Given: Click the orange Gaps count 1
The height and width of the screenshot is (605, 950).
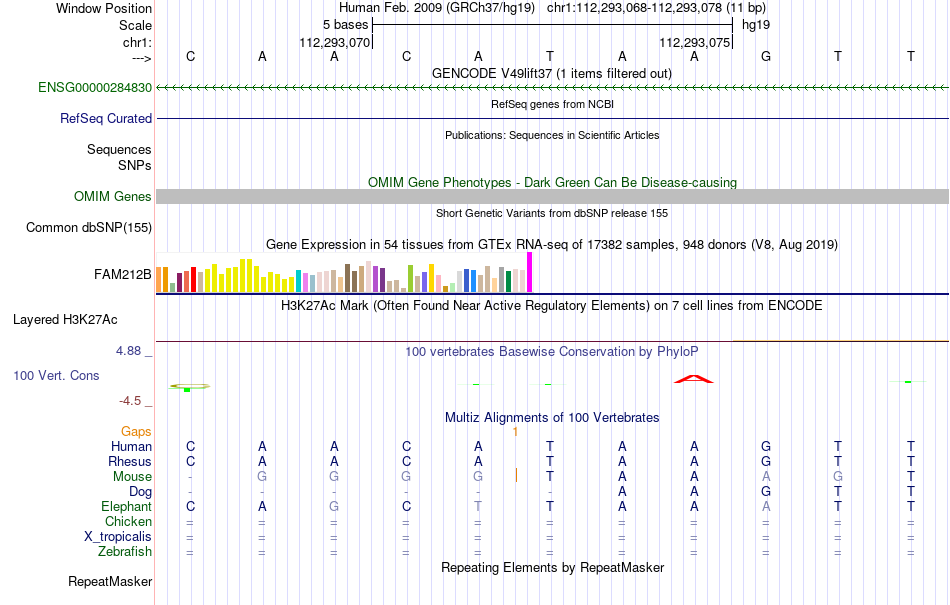Looking at the screenshot, I should click(x=516, y=431).
